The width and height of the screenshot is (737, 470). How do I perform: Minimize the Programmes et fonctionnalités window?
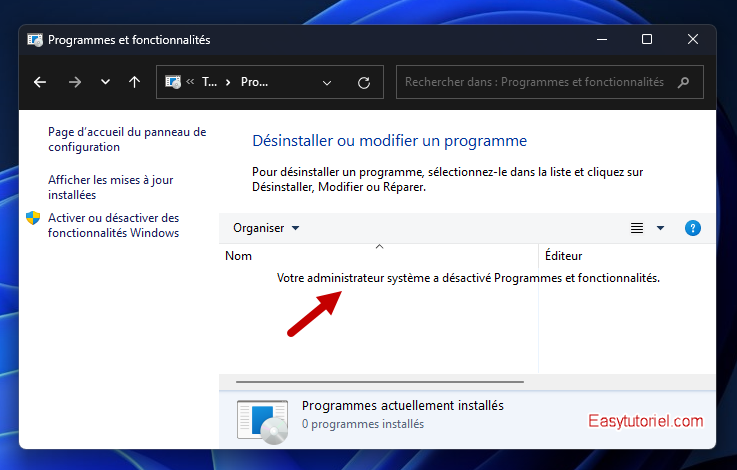point(602,39)
